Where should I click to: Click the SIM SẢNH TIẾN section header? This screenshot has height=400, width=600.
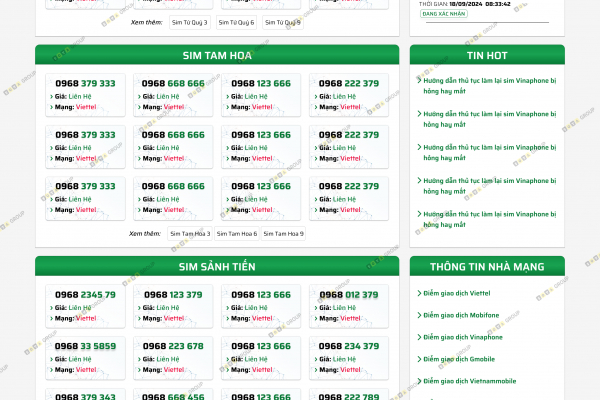pos(217,266)
